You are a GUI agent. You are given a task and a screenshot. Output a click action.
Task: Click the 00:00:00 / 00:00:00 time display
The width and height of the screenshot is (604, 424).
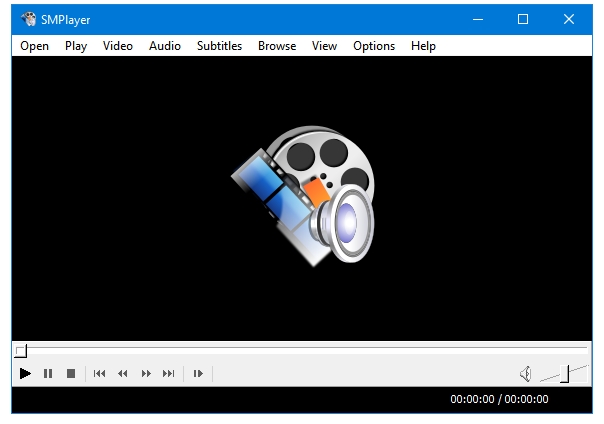[x=499, y=399]
